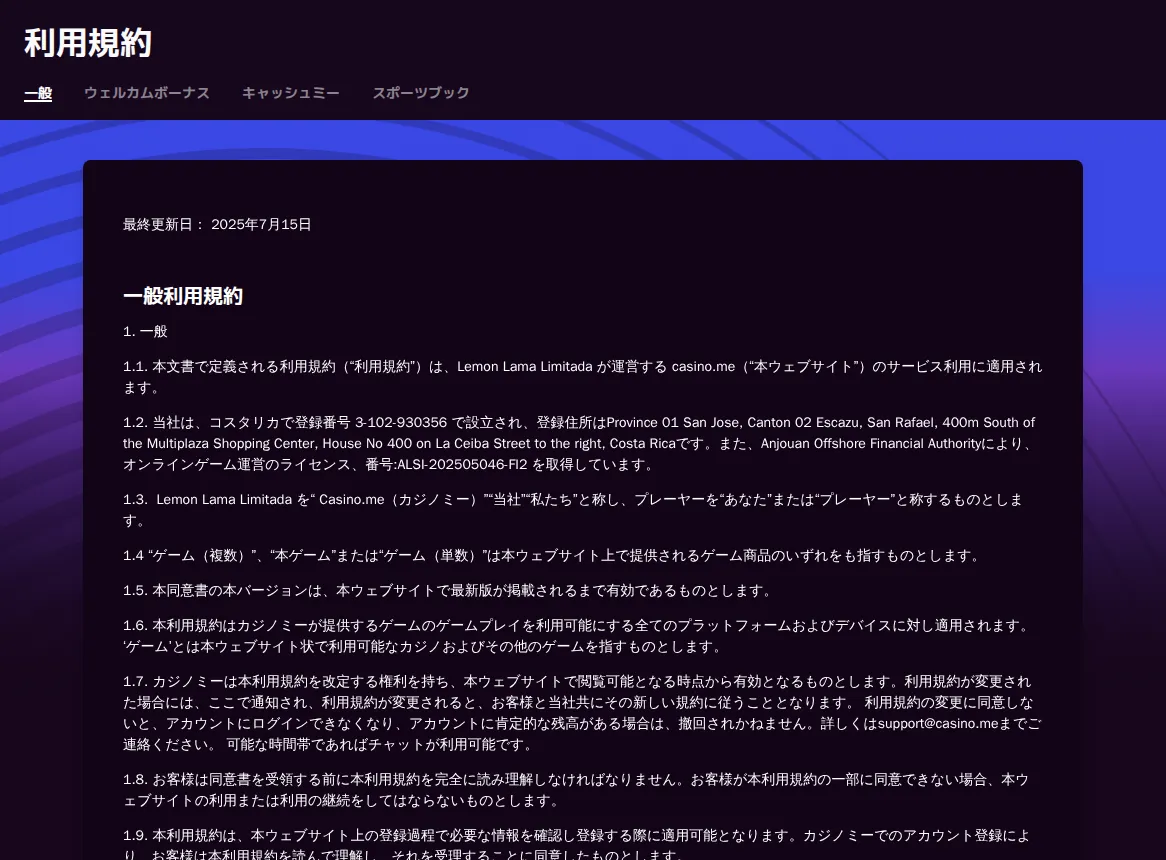Image resolution: width=1166 pixels, height=860 pixels.
Task: Open the ウェルカムボーナス tab
Action: pyautogui.click(x=147, y=93)
